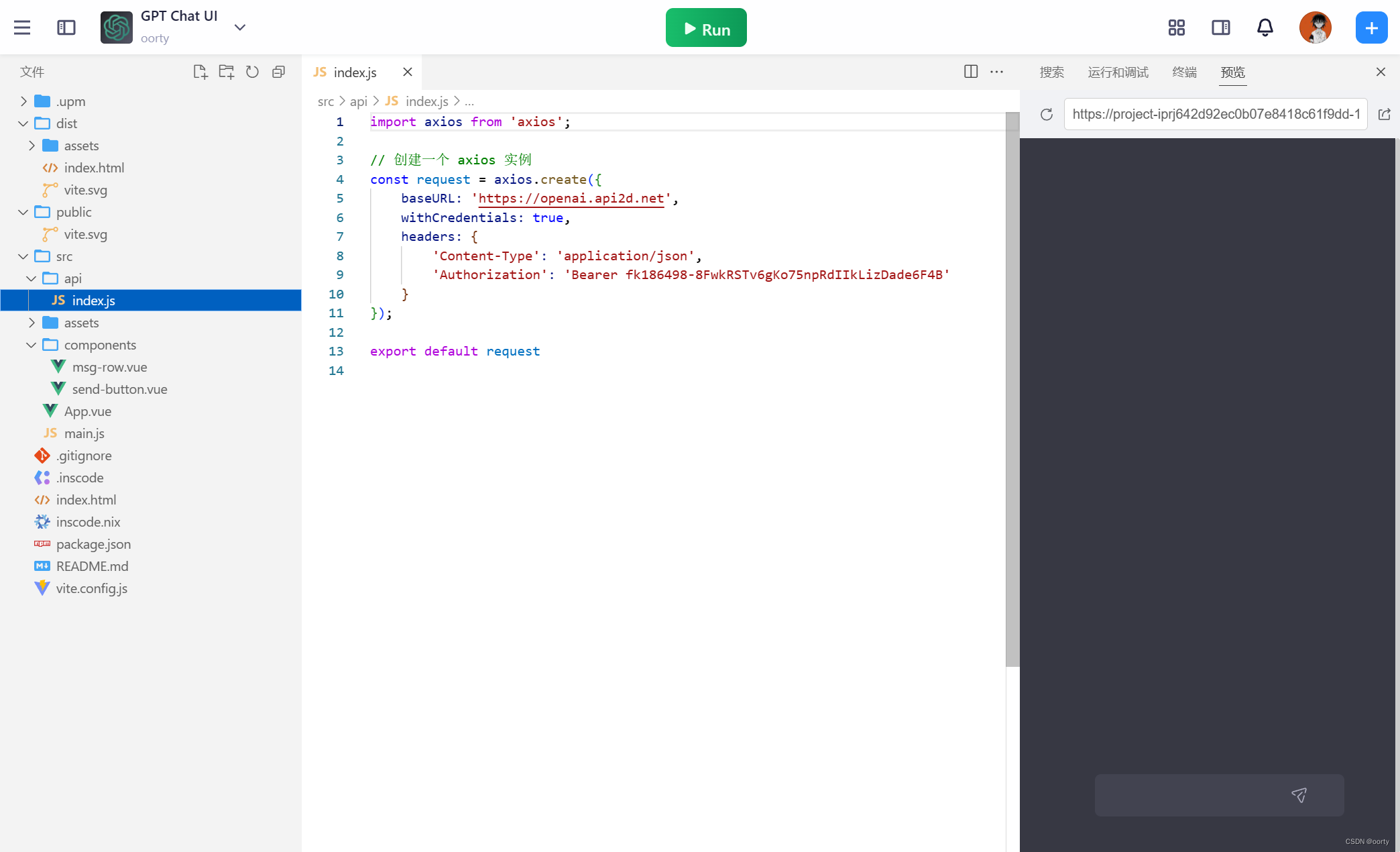Reload the preview page
This screenshot has width=1400, height=852.
coord(1047,115)
